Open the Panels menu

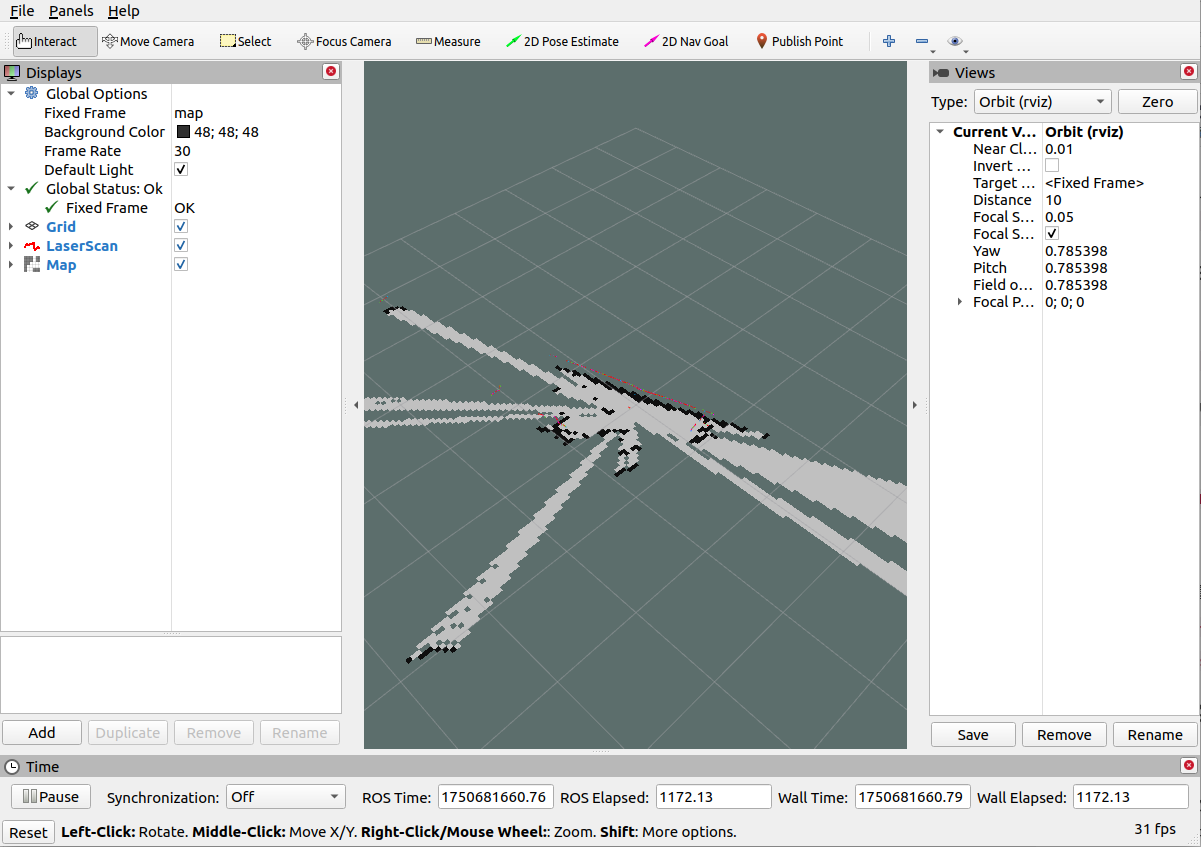point(71,11)
